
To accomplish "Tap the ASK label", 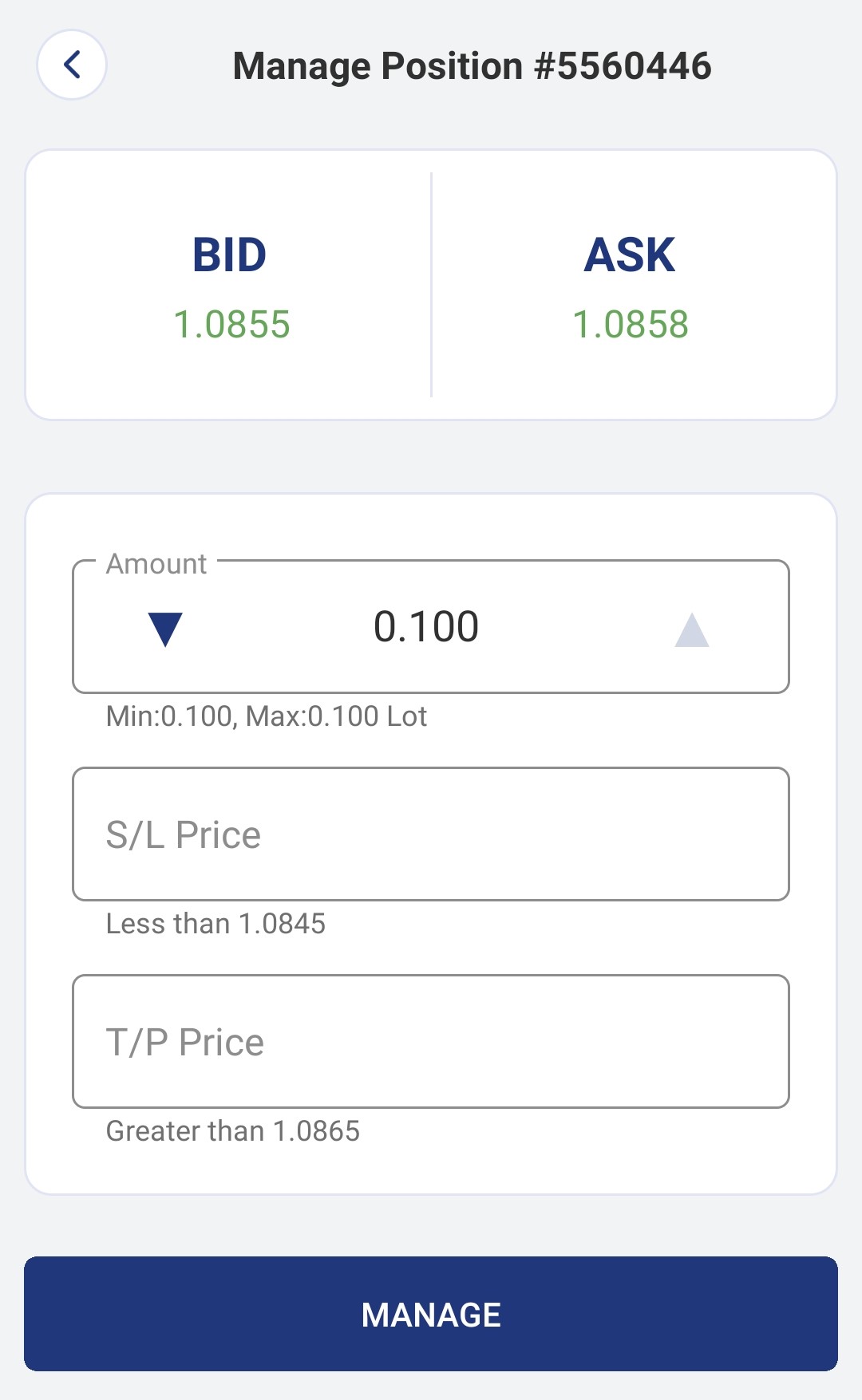I will tap(630, 255).
